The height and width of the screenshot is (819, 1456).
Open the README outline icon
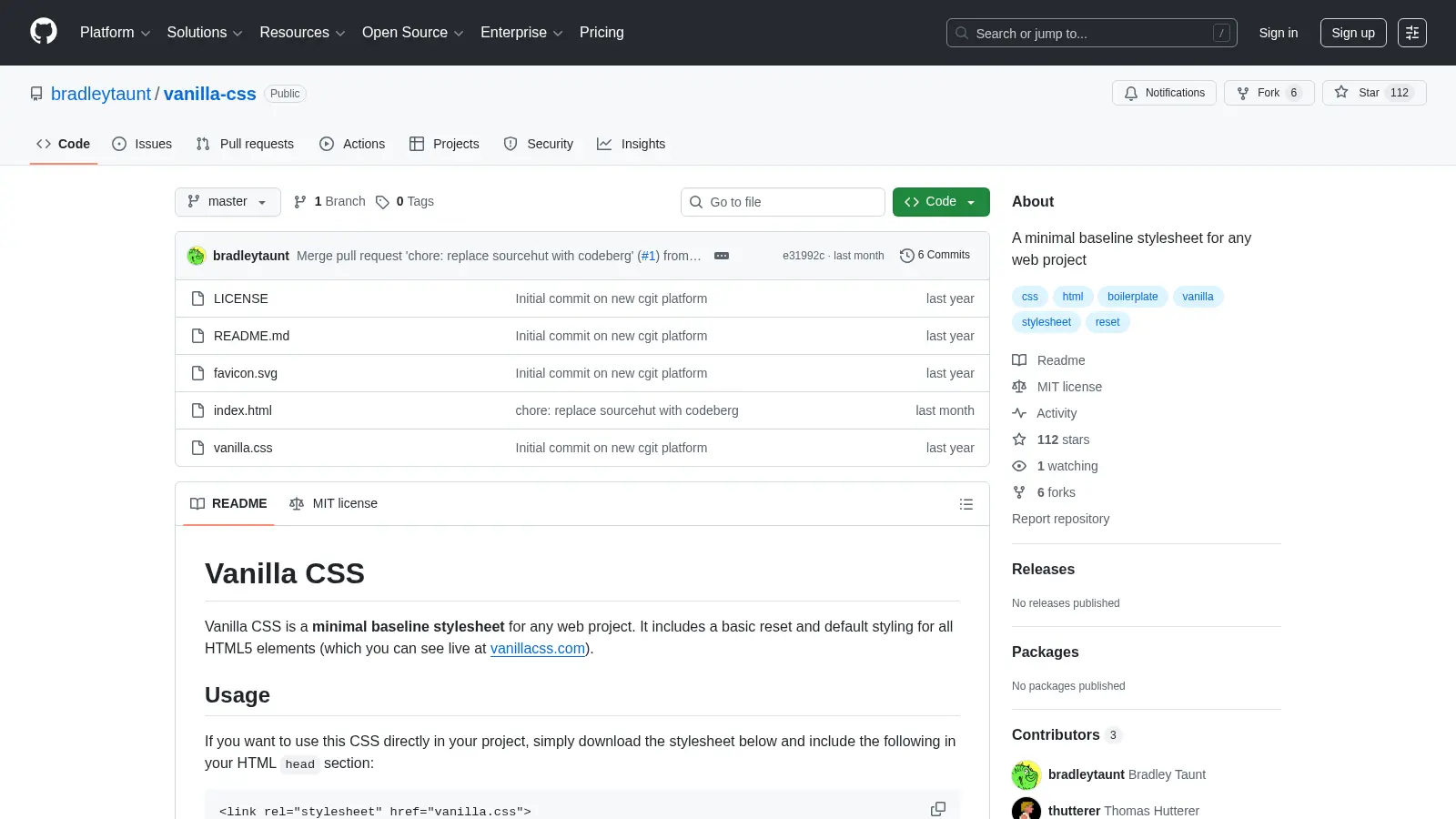[966, 504]
